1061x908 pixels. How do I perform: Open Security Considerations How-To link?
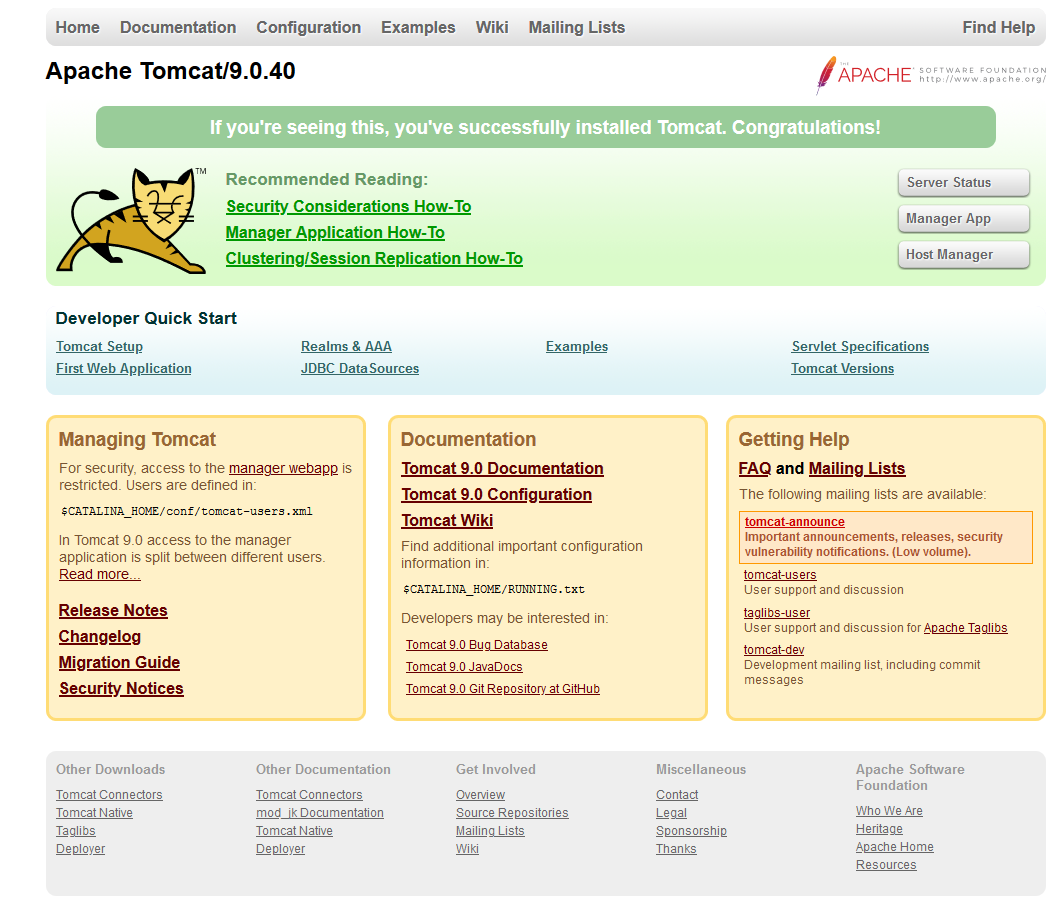348,206
